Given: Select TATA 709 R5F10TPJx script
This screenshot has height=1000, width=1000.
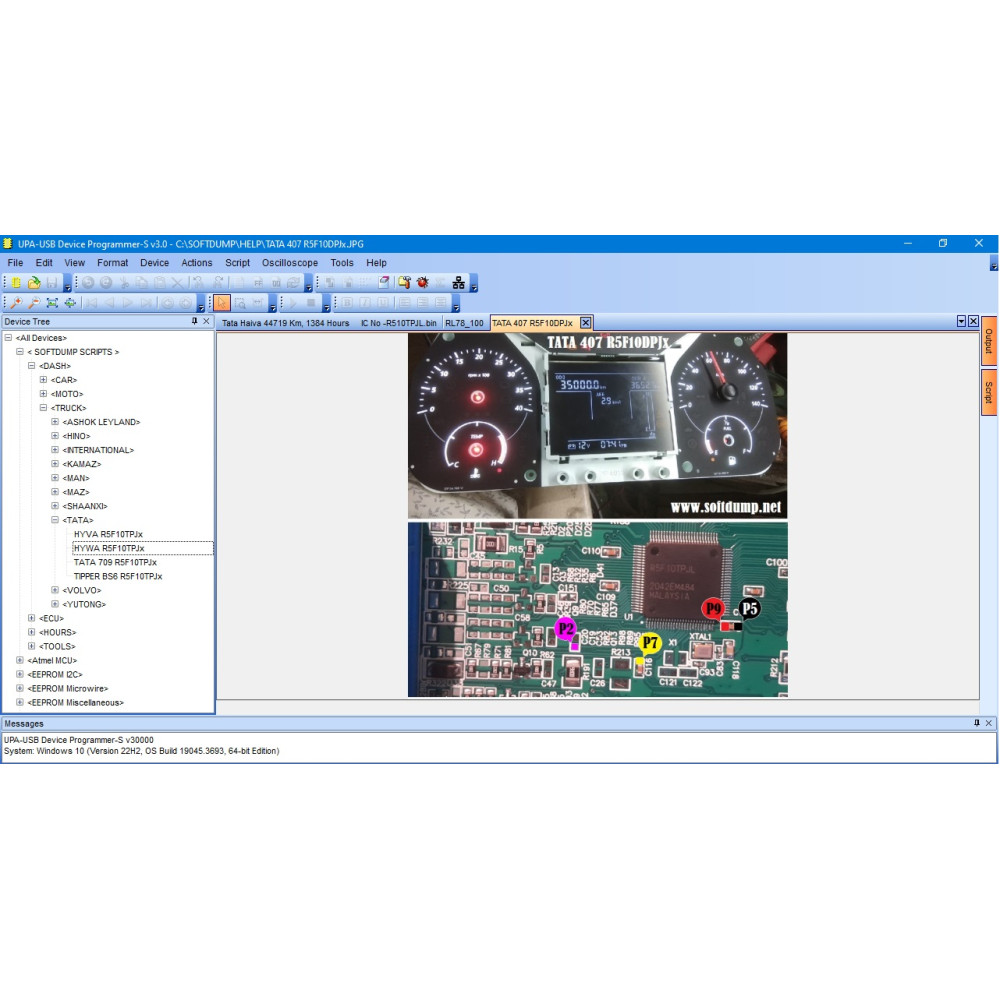Looking at the screenshot, I should point(115,562).
